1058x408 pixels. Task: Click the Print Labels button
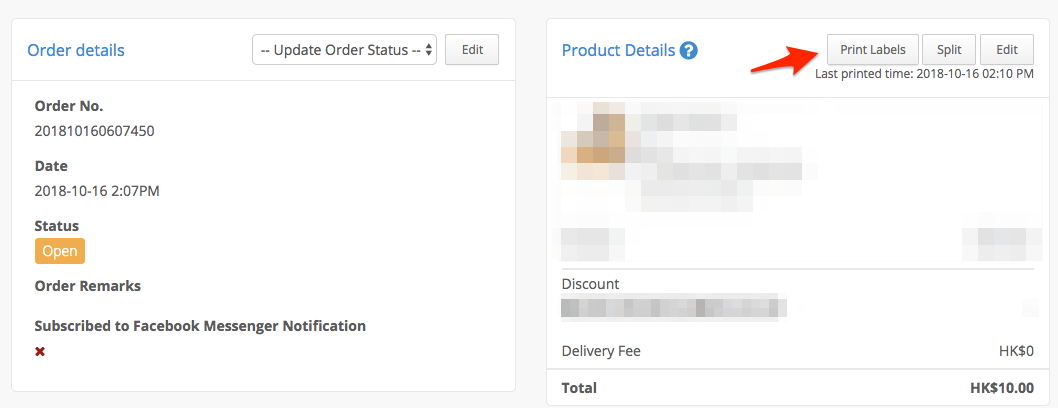tap(873, 50)
